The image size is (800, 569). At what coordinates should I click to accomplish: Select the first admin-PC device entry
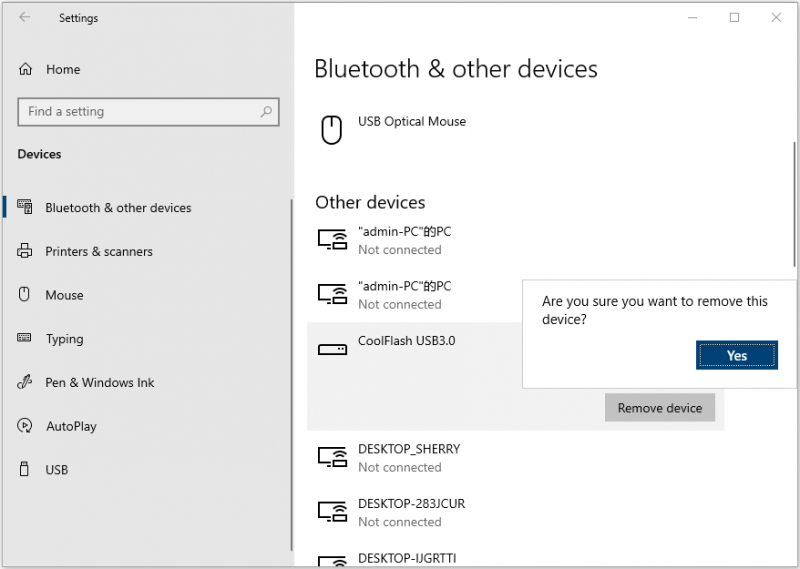515,240
